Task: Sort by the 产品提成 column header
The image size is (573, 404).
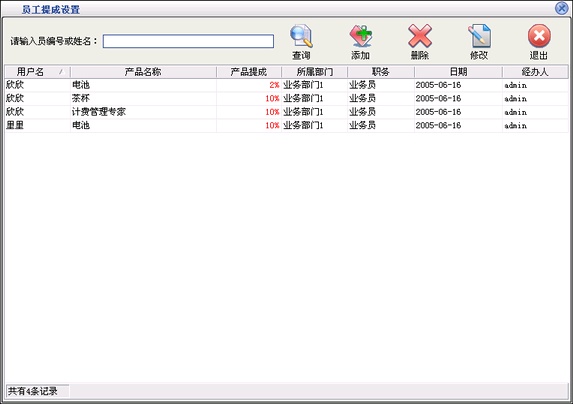Action: (x=249, y=72)
